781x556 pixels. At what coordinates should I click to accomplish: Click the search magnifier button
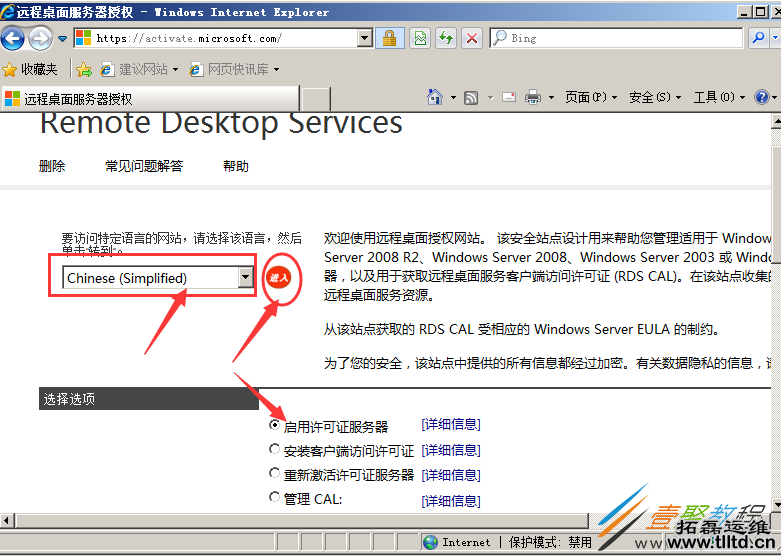pyautogui.click(x=759, y=38)
